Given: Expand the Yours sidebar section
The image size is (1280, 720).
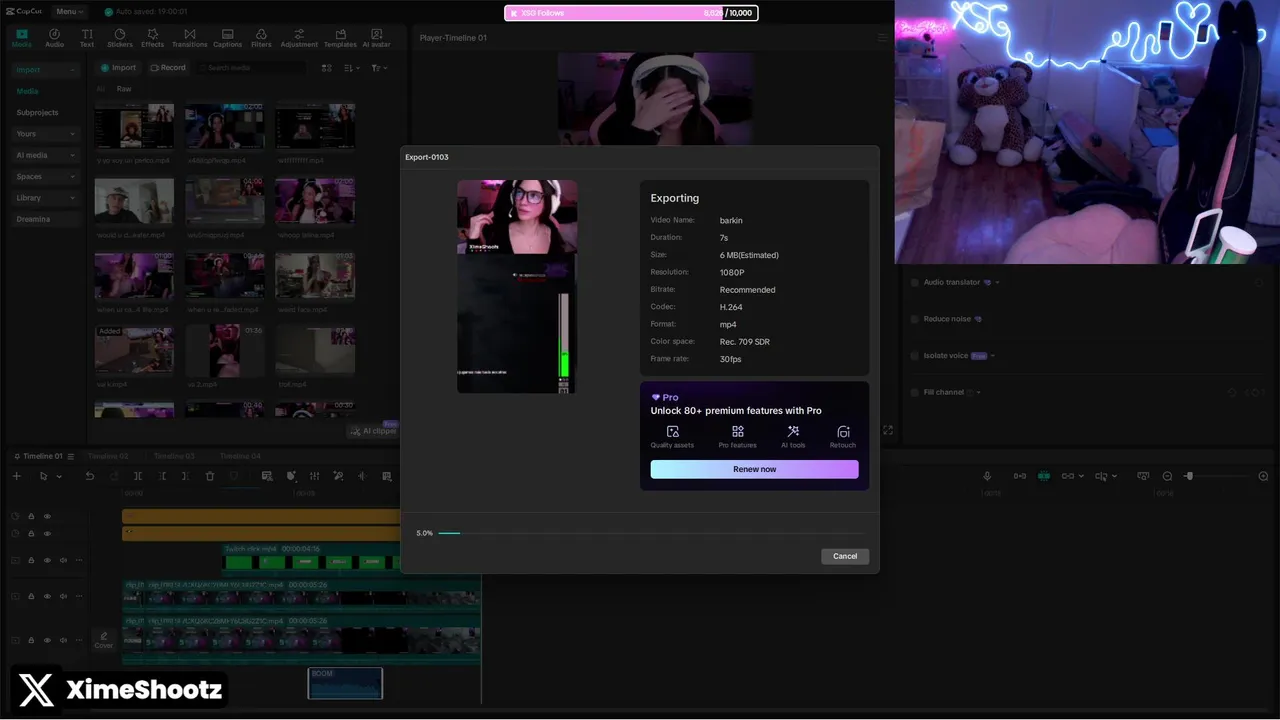Looking at the screenshot, I should pyautogui.click(x=45, y=133).
